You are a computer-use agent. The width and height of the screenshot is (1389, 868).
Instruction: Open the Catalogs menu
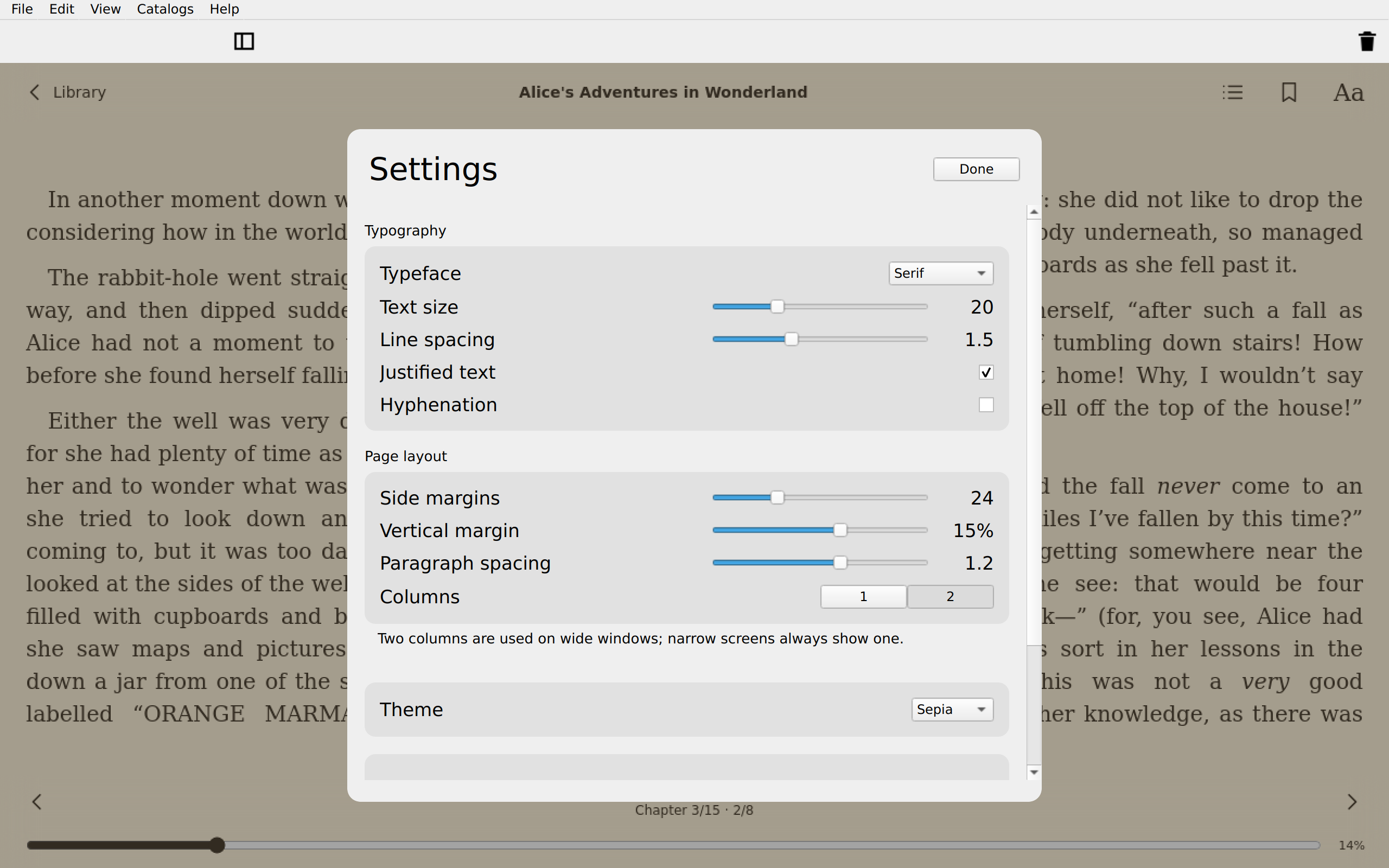tap(165, 9)
